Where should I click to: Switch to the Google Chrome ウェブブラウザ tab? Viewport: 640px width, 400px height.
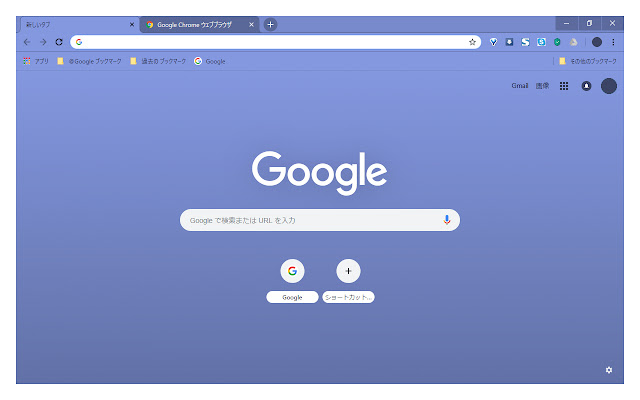click(x=199, y=24)
